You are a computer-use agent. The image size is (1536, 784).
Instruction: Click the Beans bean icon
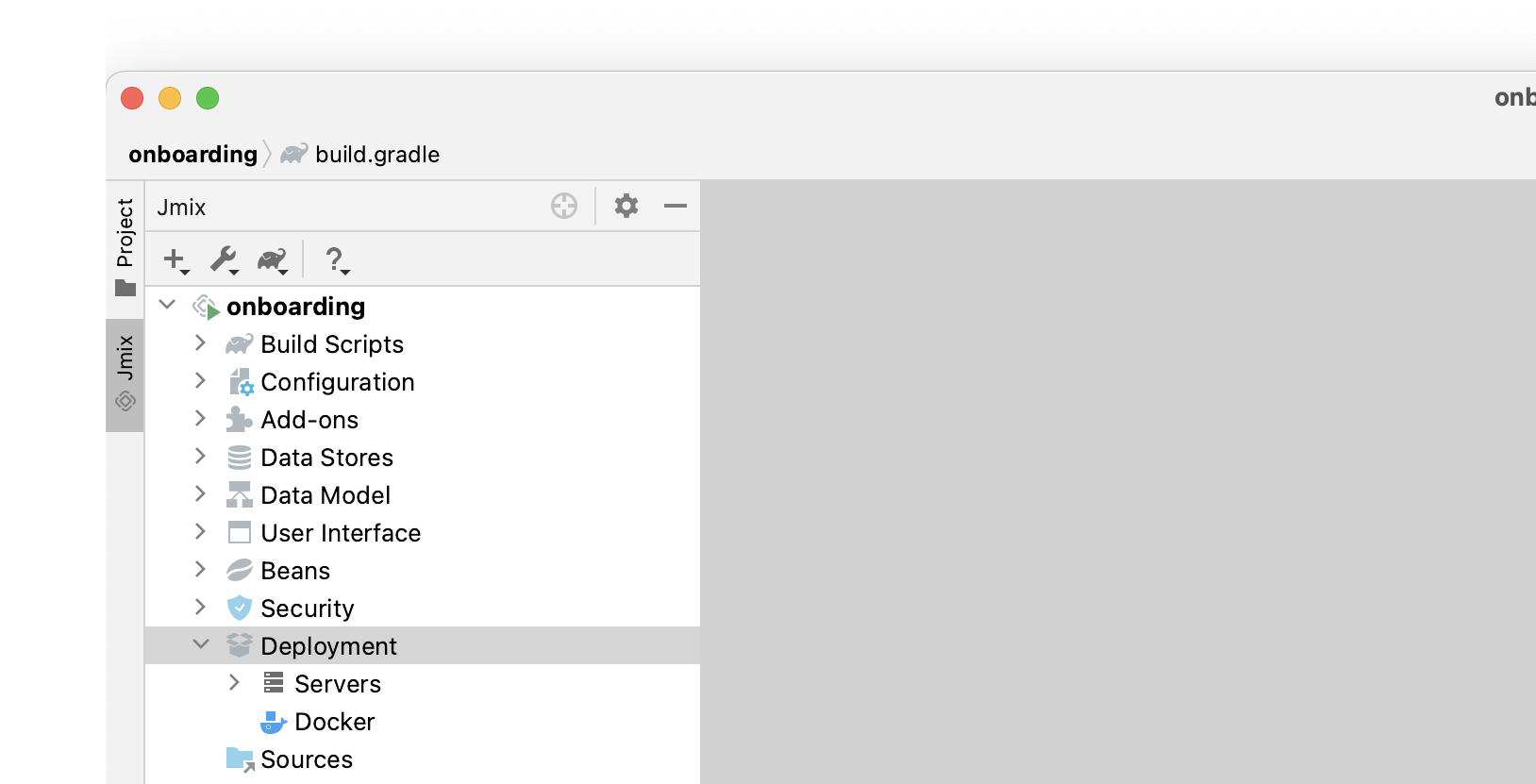pos(240,571)
